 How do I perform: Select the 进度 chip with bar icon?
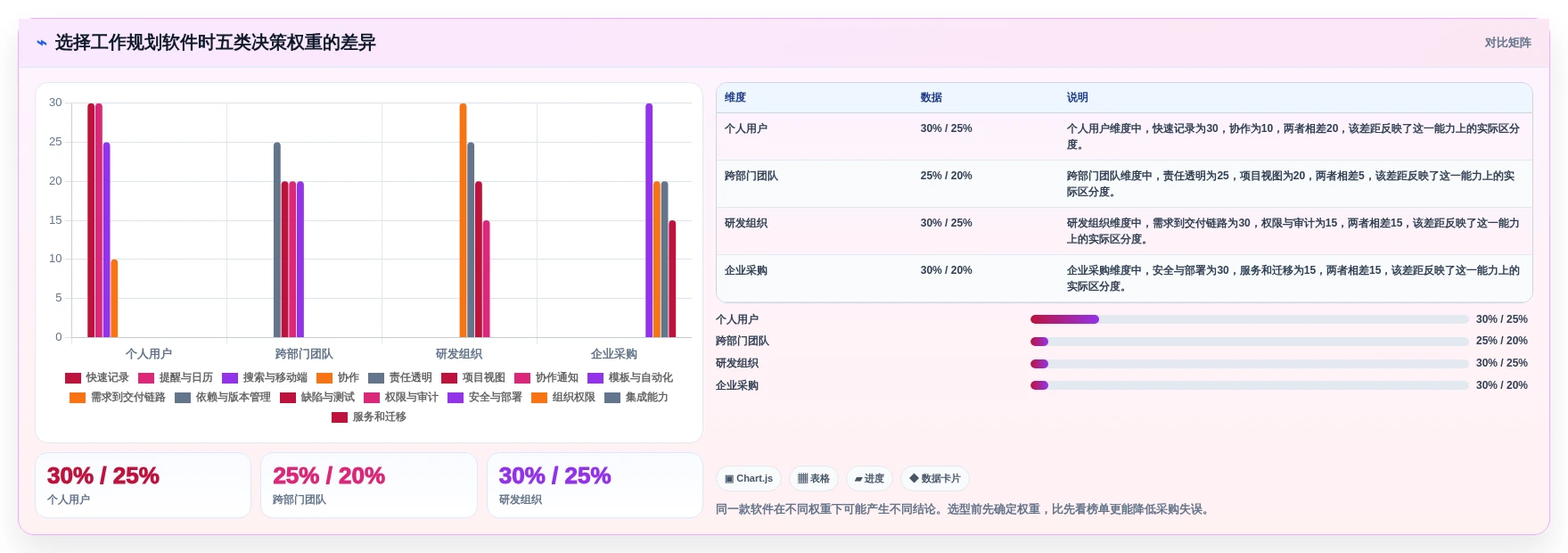click(x=869, y=479)
